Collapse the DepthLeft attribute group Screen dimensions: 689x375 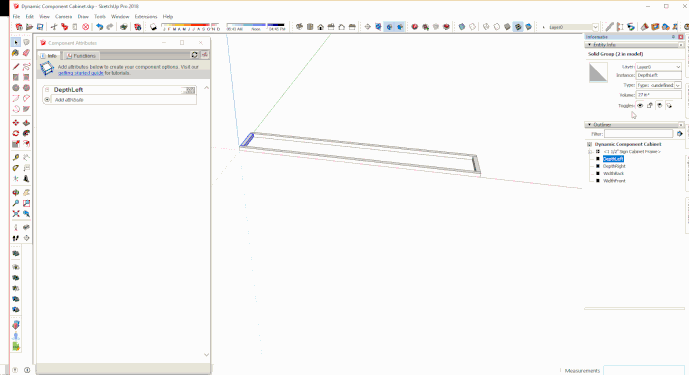(x=47, y=90)
